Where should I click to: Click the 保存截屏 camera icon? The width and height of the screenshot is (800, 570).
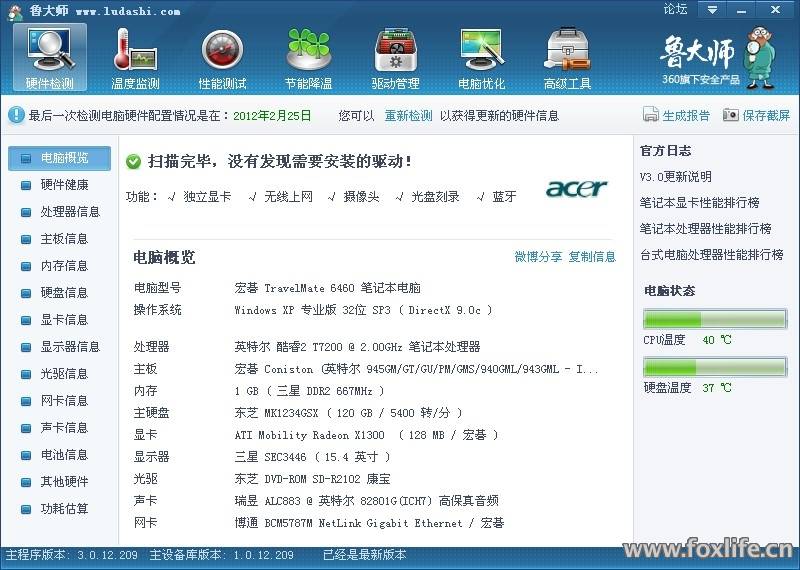[731, 115]
